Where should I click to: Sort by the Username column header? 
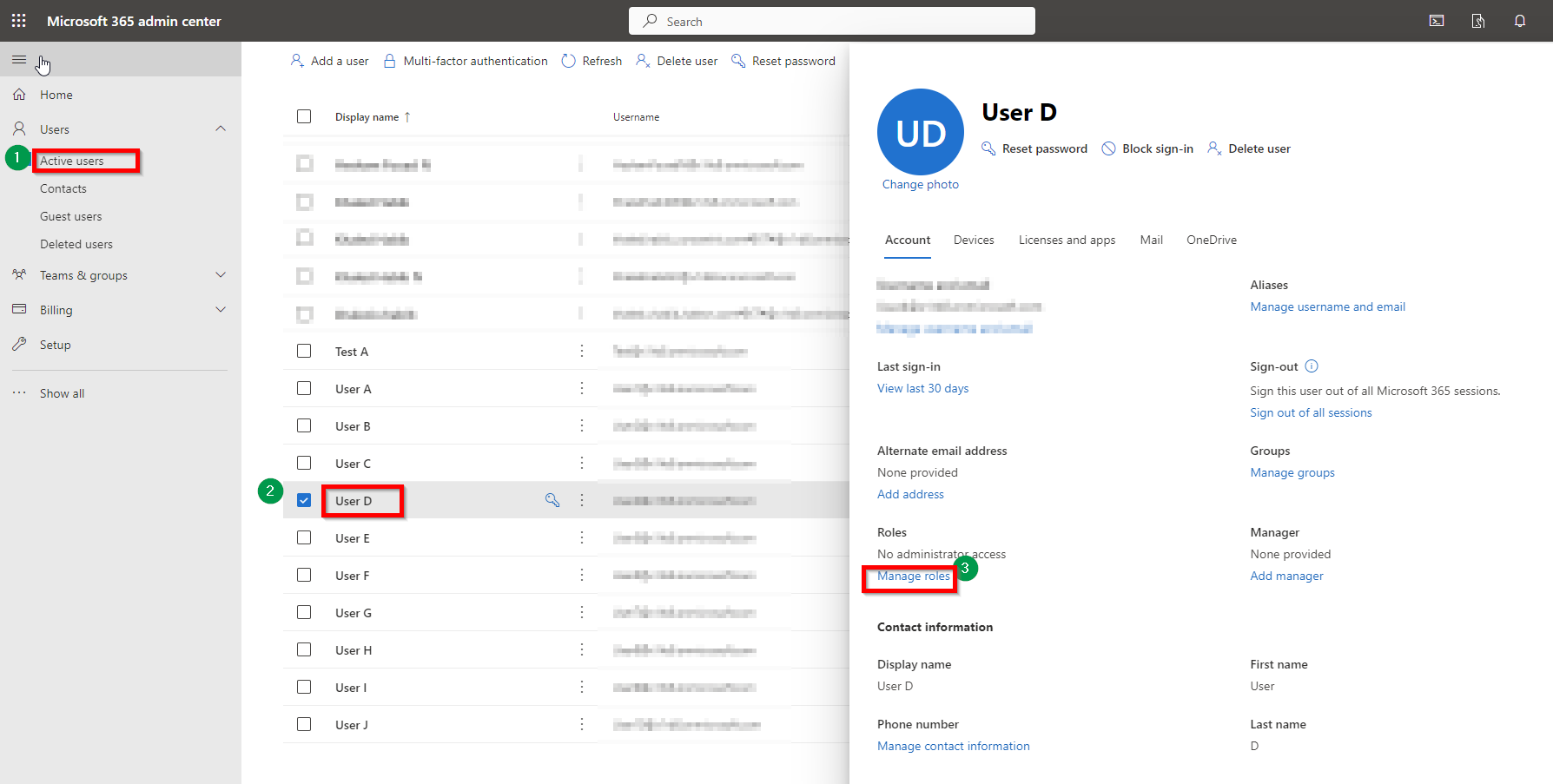(636, 117)
